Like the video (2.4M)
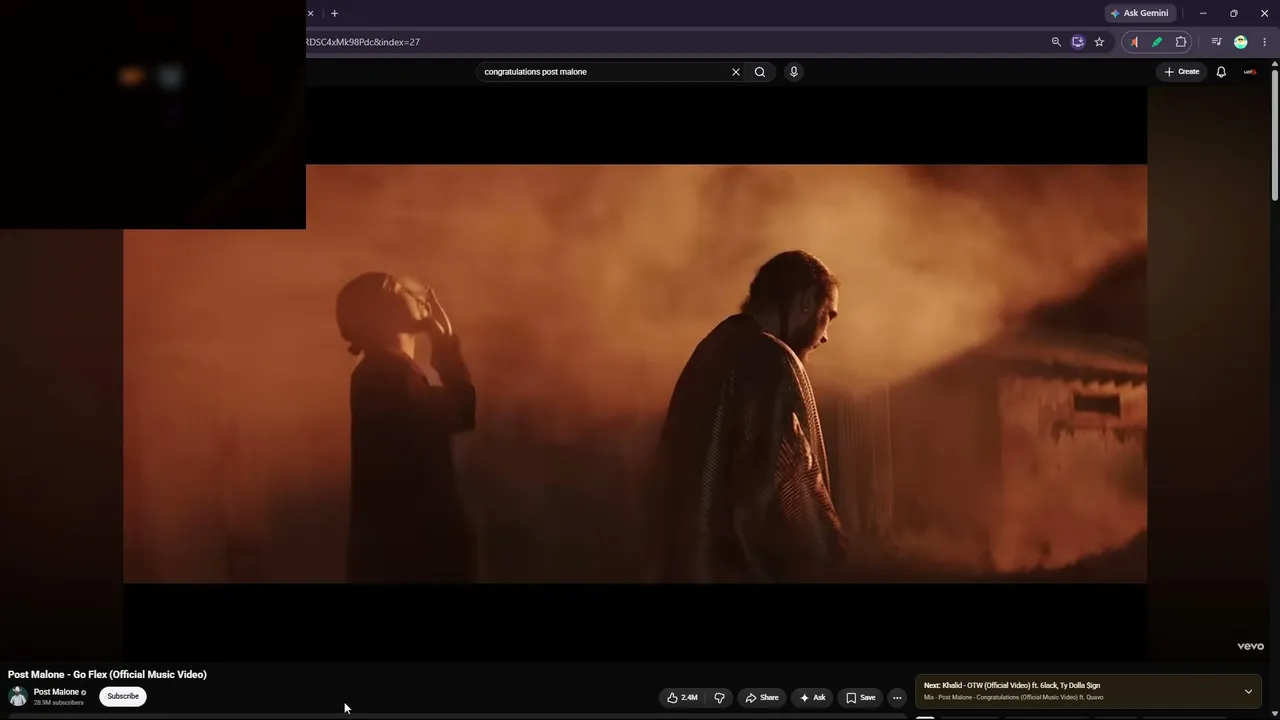Viewport: 1280px width, 720px height. (x=682, y=698)
